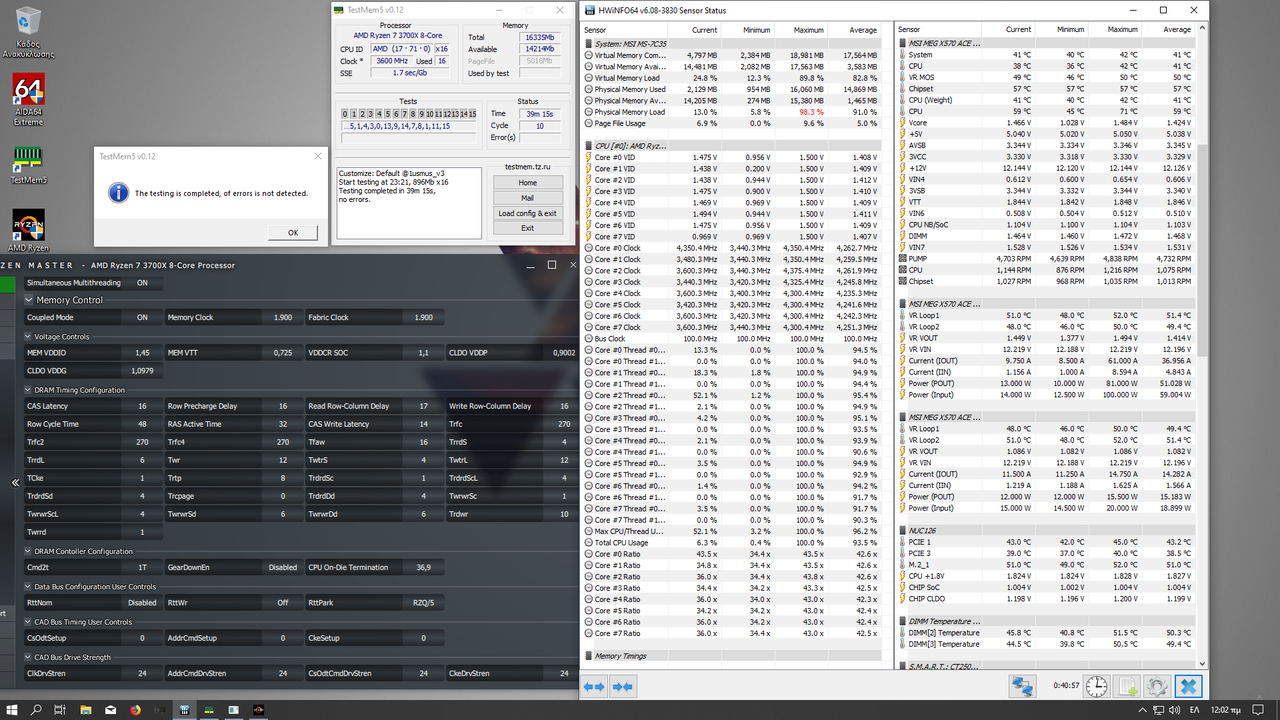Select NUC126 sensor group header

1046,531
